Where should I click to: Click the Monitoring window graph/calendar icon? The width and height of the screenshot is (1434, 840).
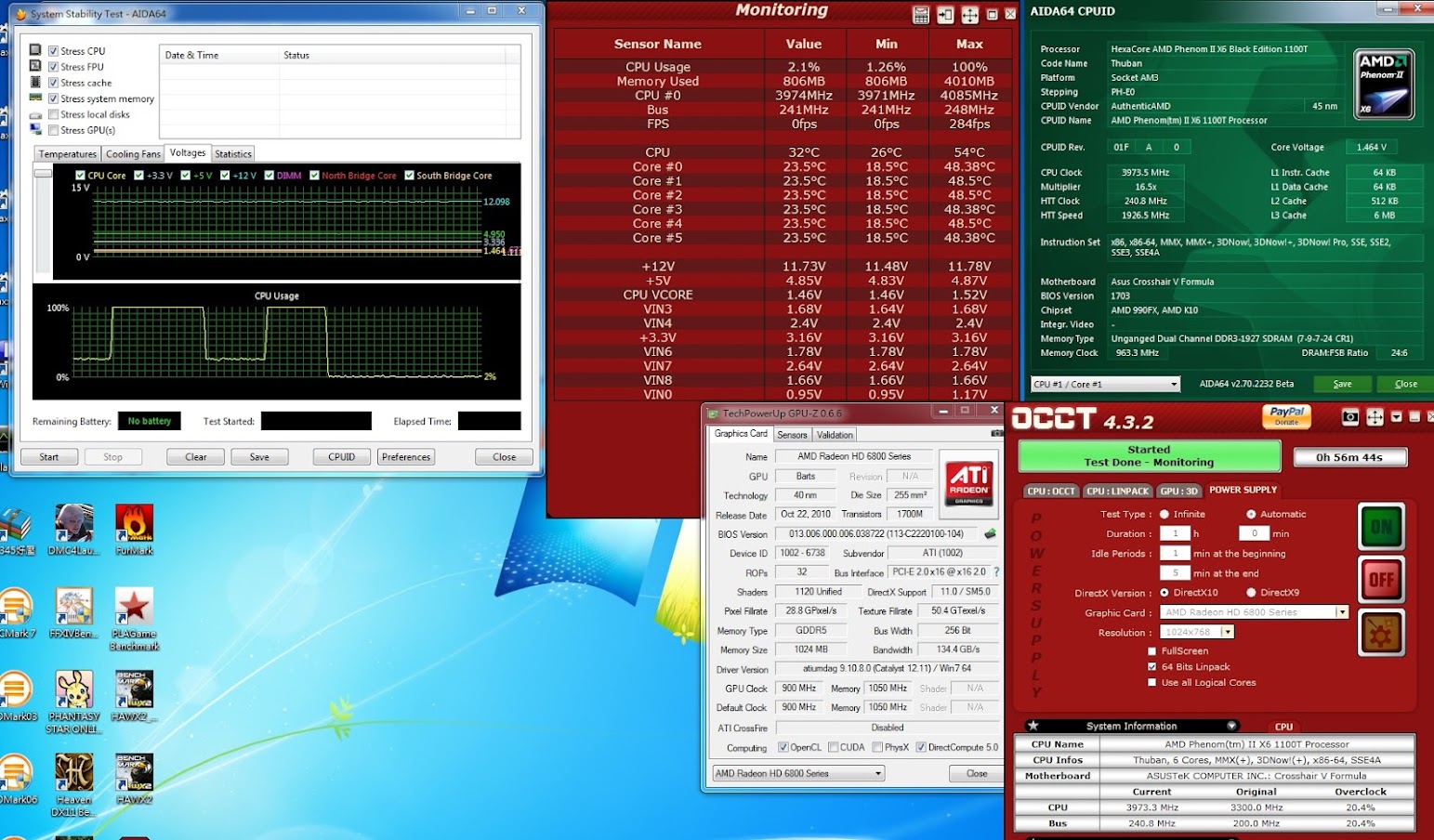point(921,15)
